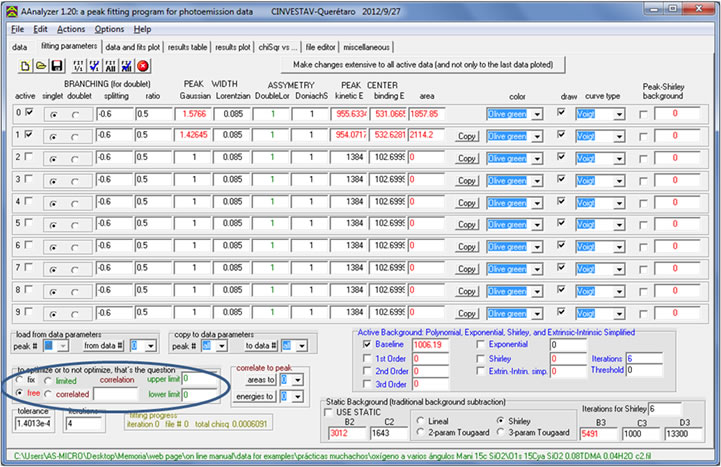The image size is (721, 467).
Task: Open the Actions menu
Action: point(71,29)
